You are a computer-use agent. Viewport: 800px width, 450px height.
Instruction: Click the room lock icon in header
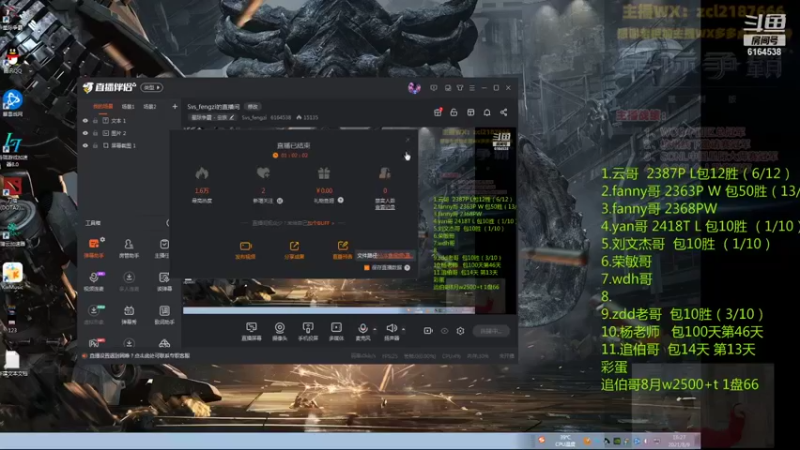coord(454,112)
